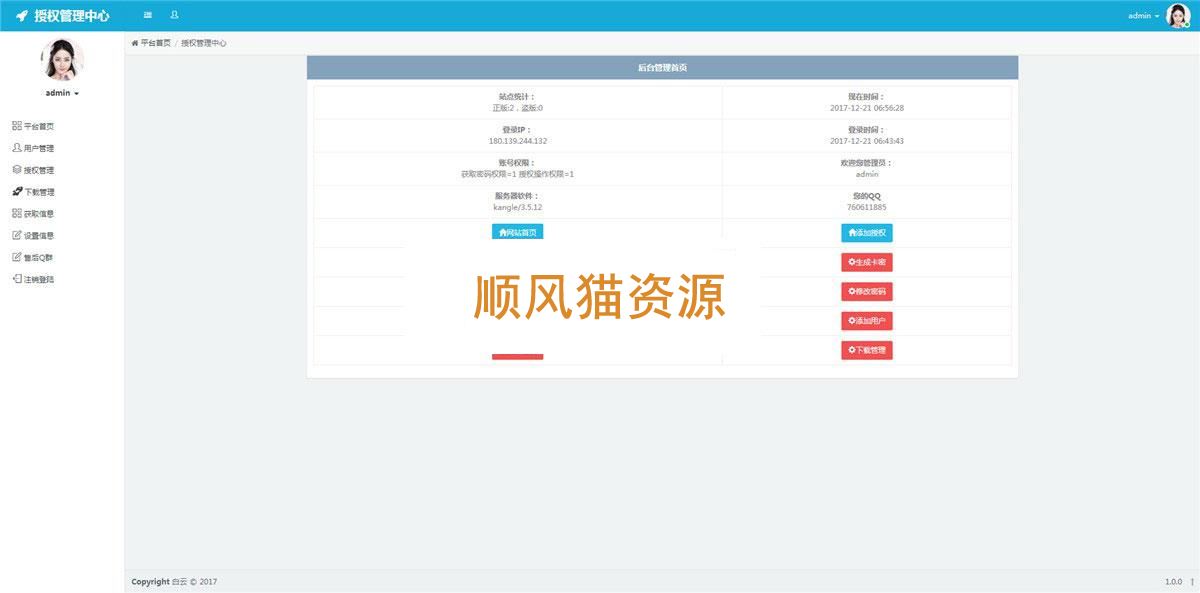
Task: Open 售后Q群 in the sidebar
Action: (x=32, y=257)
